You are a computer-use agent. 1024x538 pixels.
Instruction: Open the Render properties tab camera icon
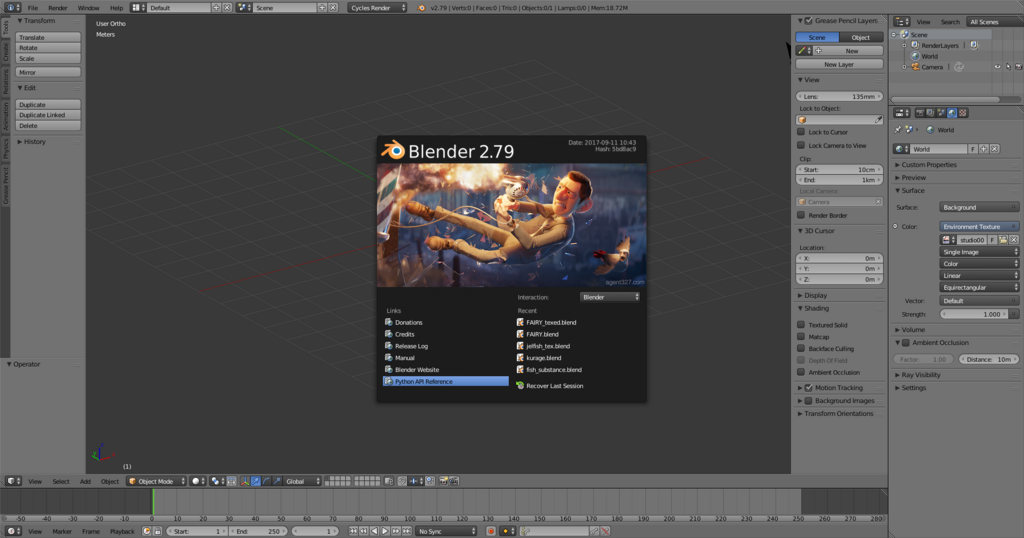click(x=920, y=113)
